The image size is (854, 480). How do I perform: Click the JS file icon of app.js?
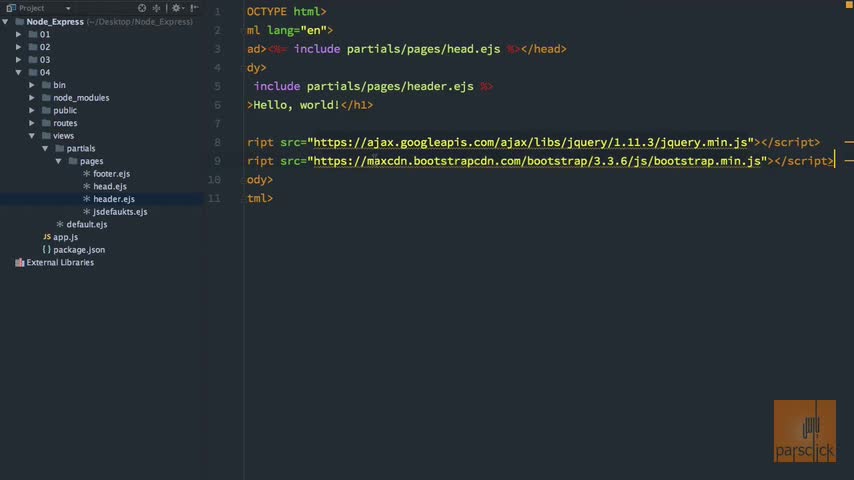coord(47,237)
